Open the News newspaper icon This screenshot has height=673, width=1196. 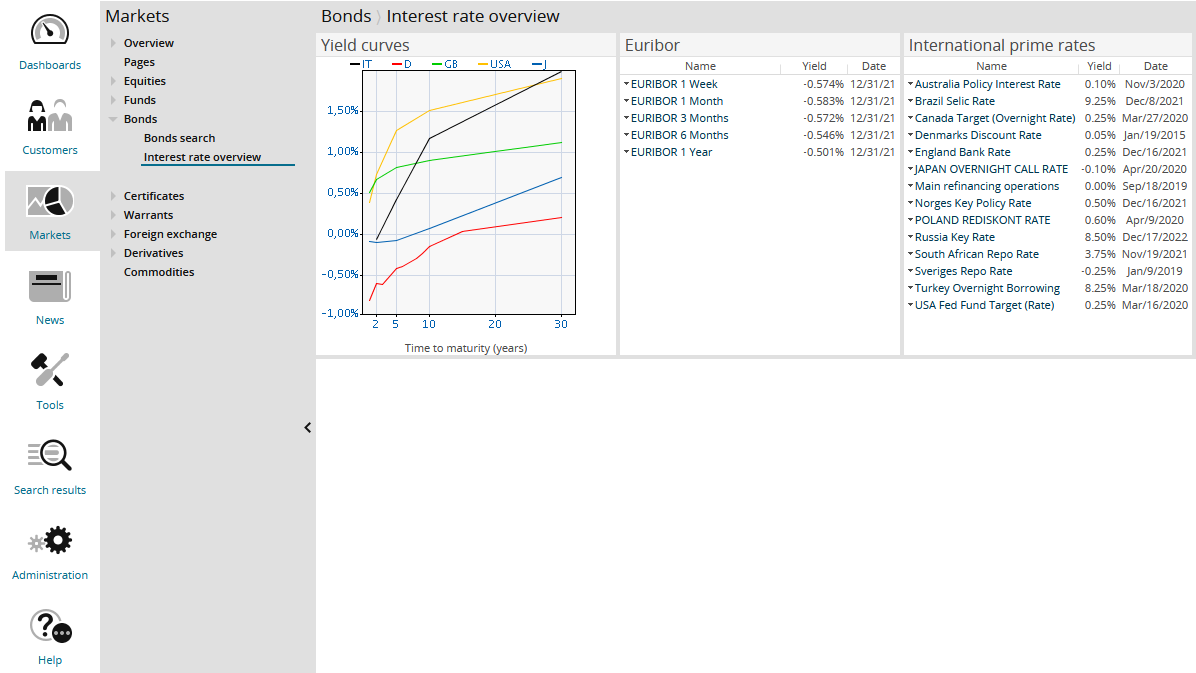[x=50, y=286]
